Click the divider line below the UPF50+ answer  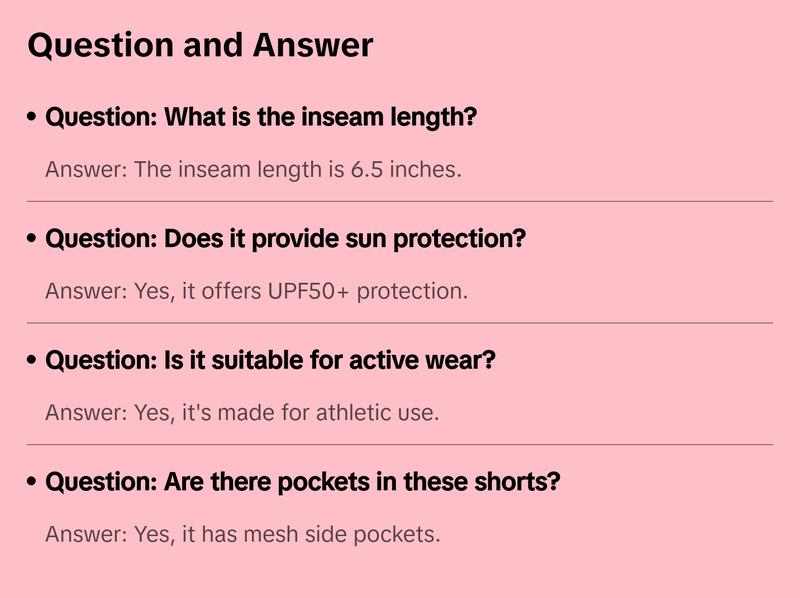tap(400, 323)
